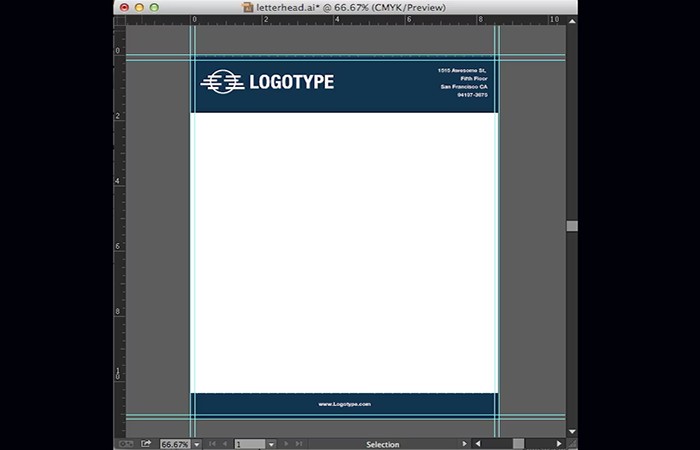Open the artboard navigation dropdown

pos(271,444)
